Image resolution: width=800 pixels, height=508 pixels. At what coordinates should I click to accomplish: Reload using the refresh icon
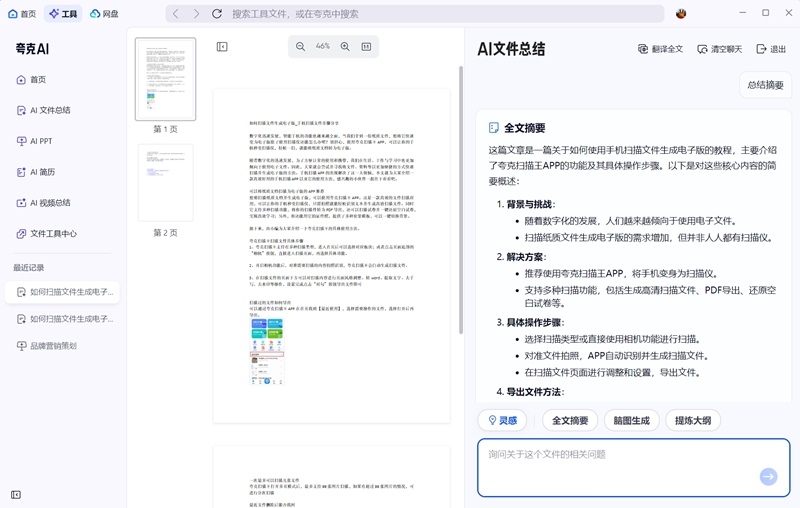tap(217, 14)
